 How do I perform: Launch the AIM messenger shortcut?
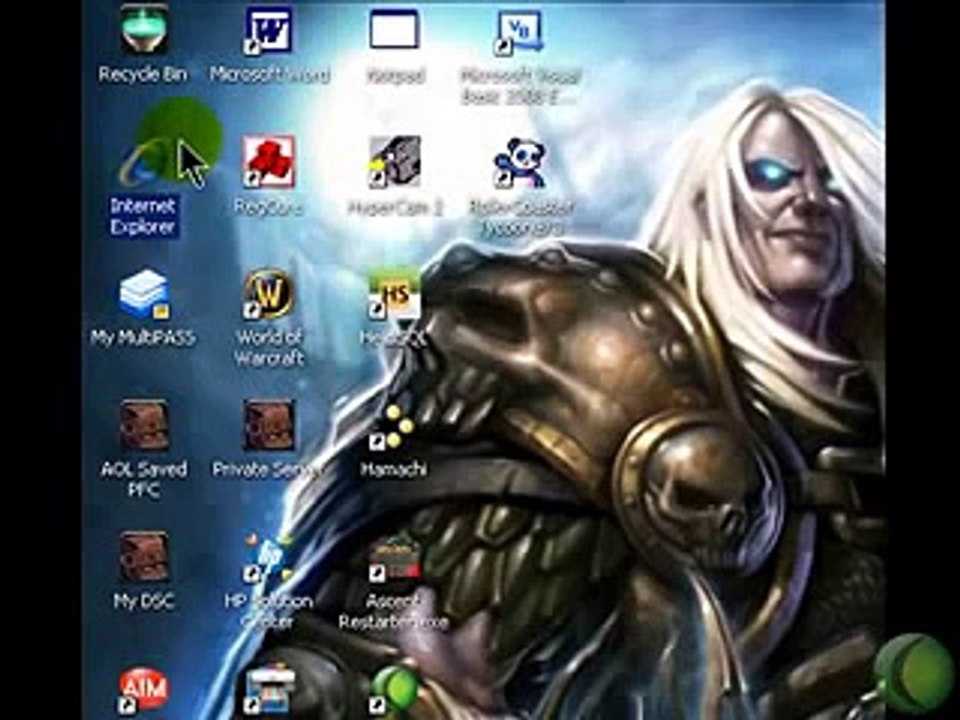coord(144,691)
